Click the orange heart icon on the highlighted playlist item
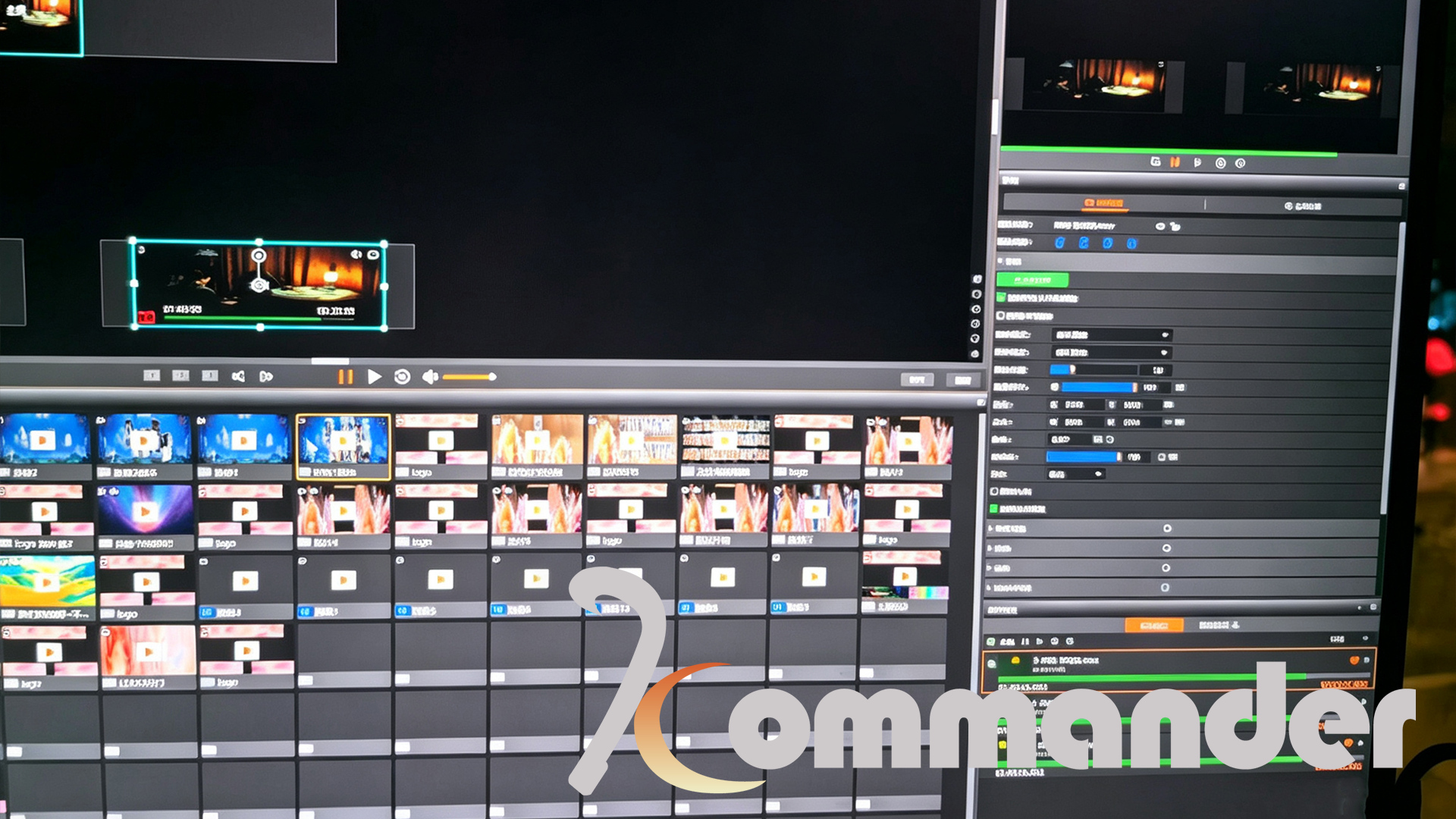The image size is (1456, 819). [x=1354, y=661]
